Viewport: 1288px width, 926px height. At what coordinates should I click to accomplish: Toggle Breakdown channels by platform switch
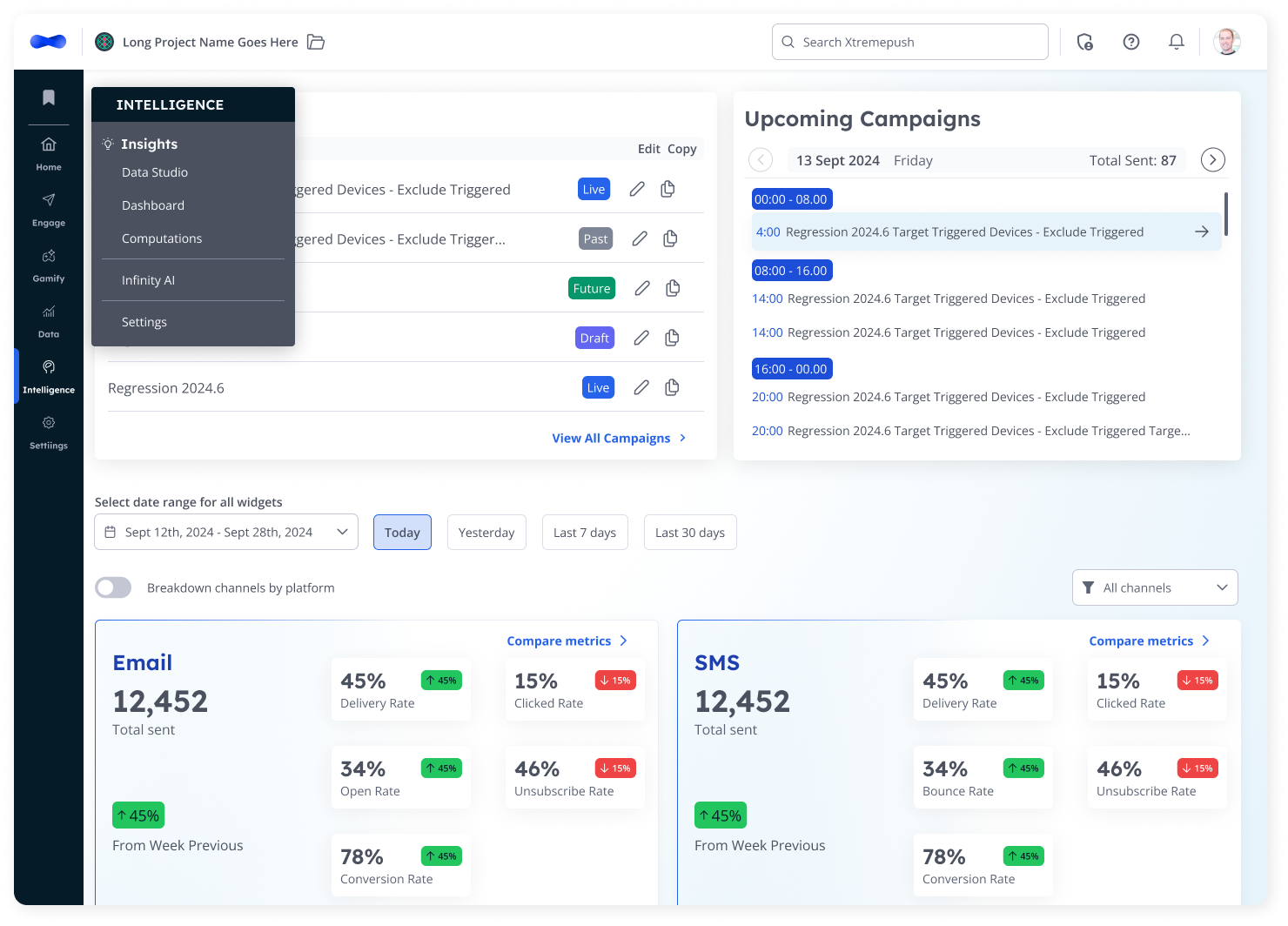(113, 587)
